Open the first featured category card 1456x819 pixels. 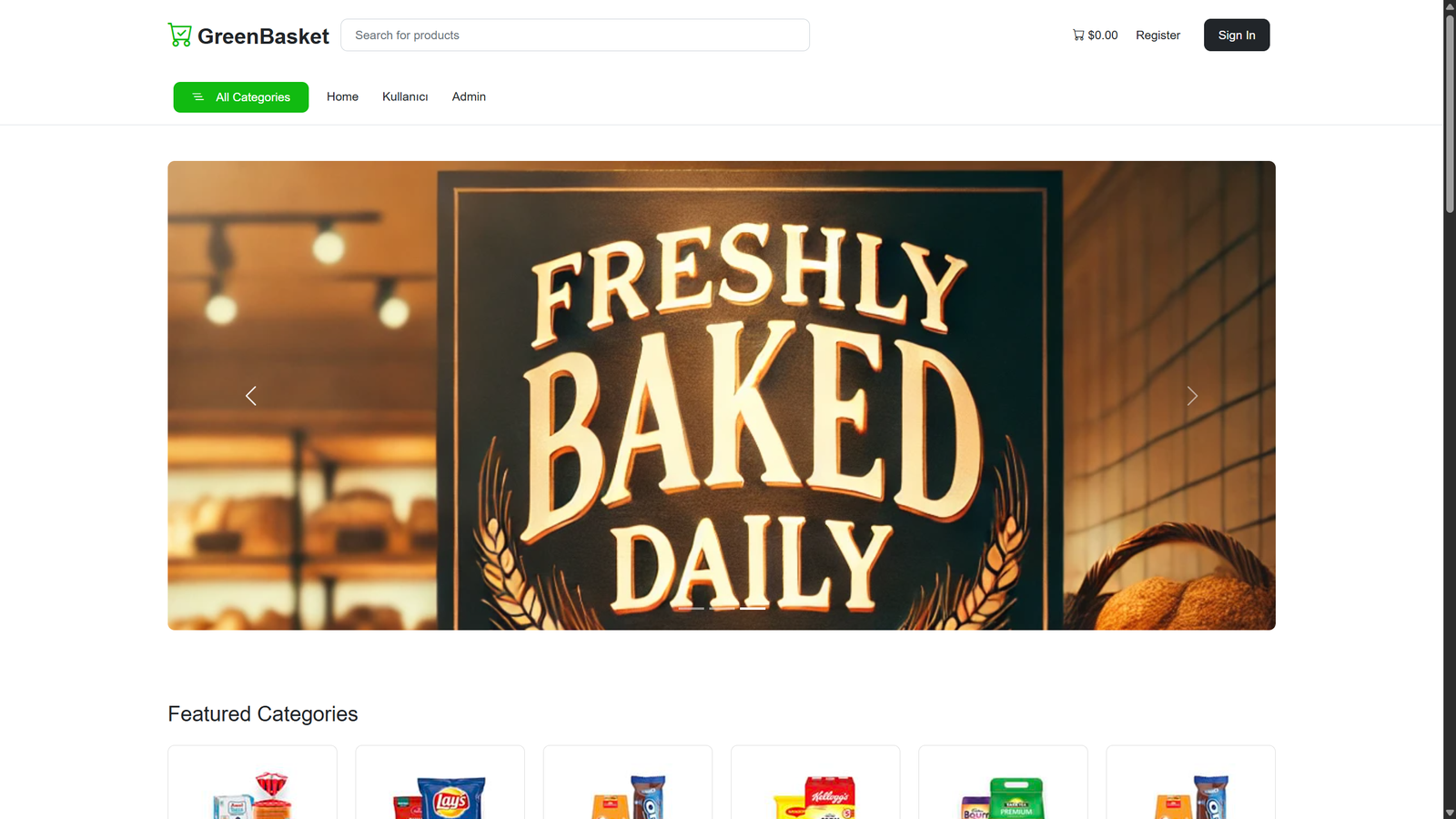(252, 783)
